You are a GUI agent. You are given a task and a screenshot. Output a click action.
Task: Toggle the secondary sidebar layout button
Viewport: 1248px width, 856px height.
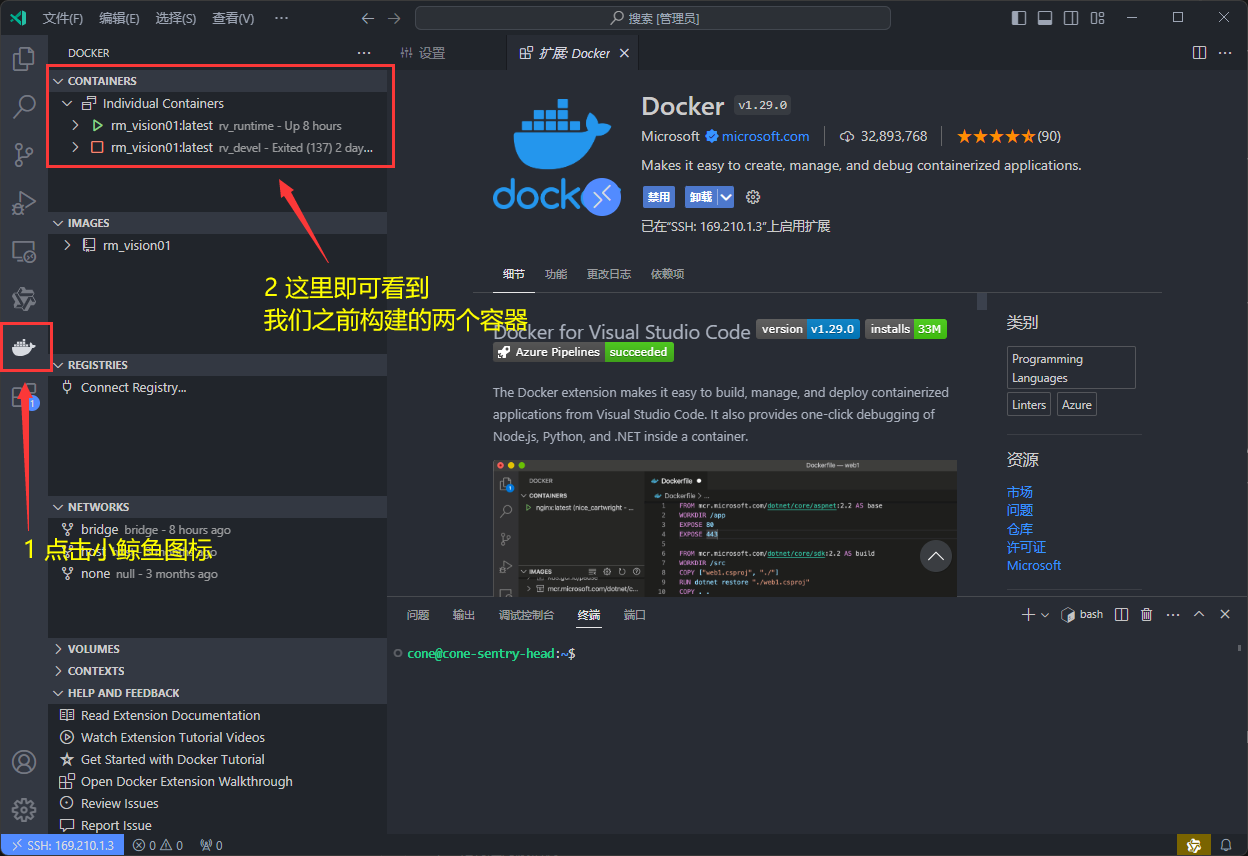(1071, 18)
